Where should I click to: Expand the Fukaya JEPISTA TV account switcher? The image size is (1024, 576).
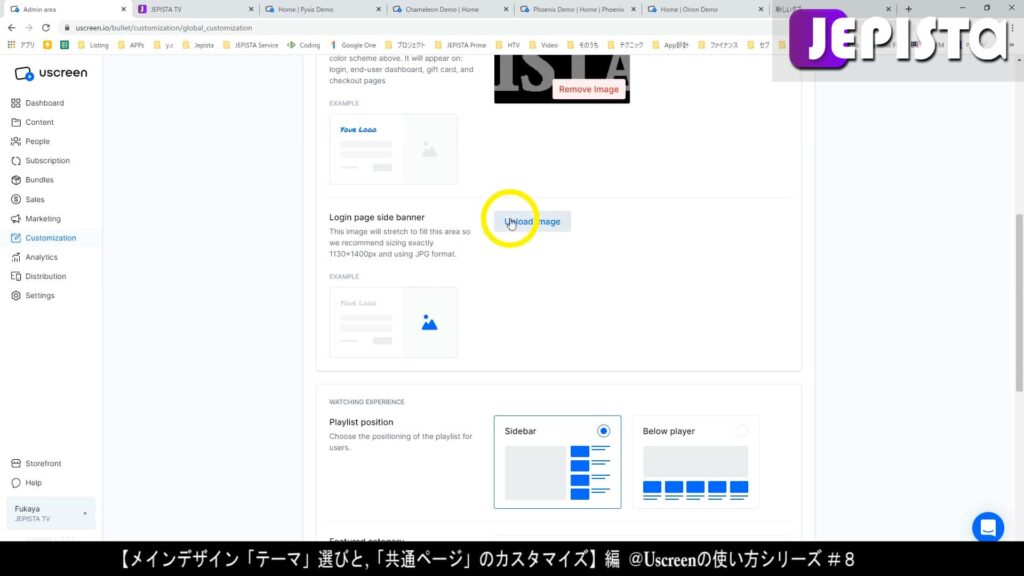[x=51, y=513]
